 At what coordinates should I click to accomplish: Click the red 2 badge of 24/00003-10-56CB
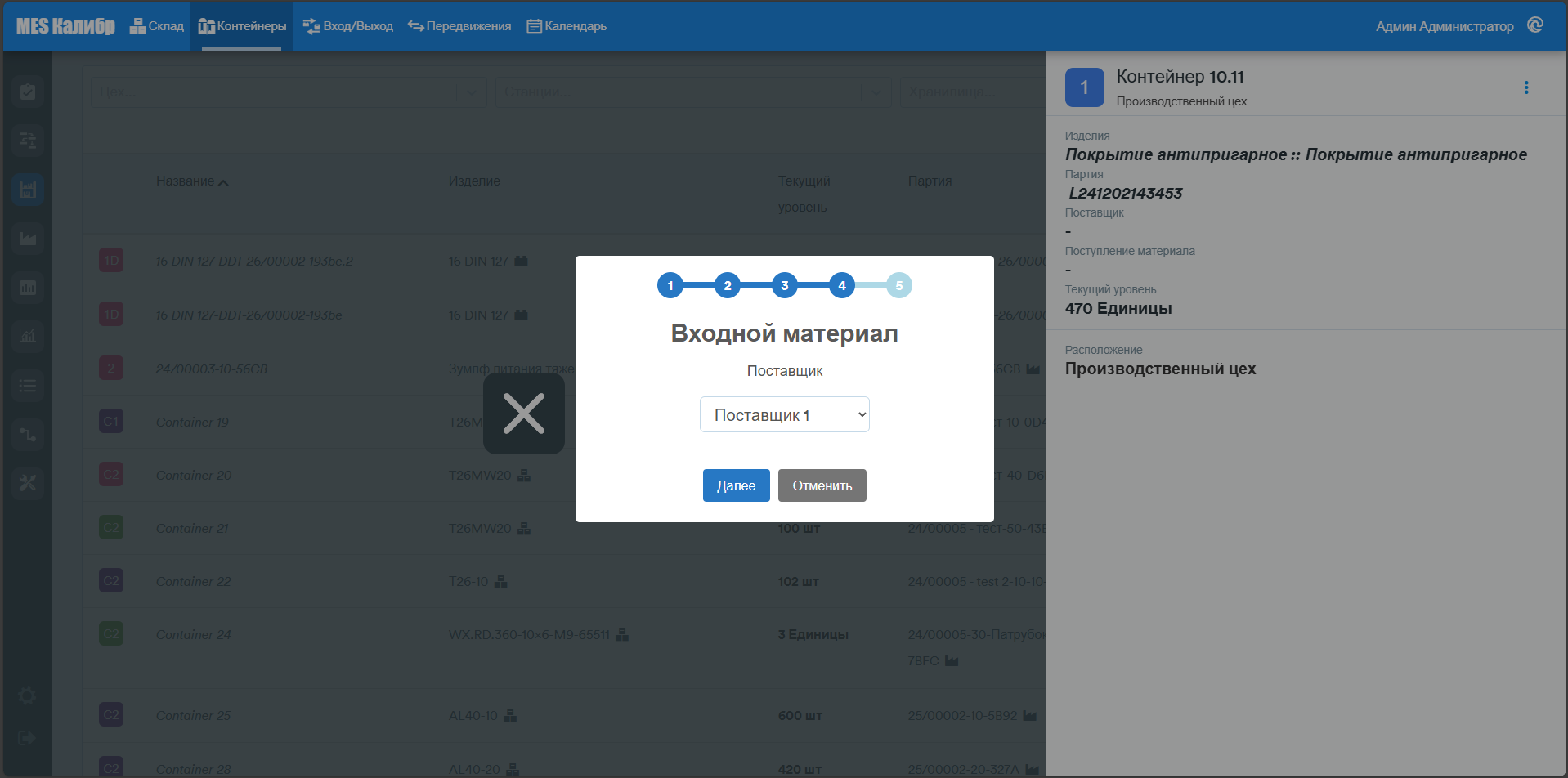111,369
